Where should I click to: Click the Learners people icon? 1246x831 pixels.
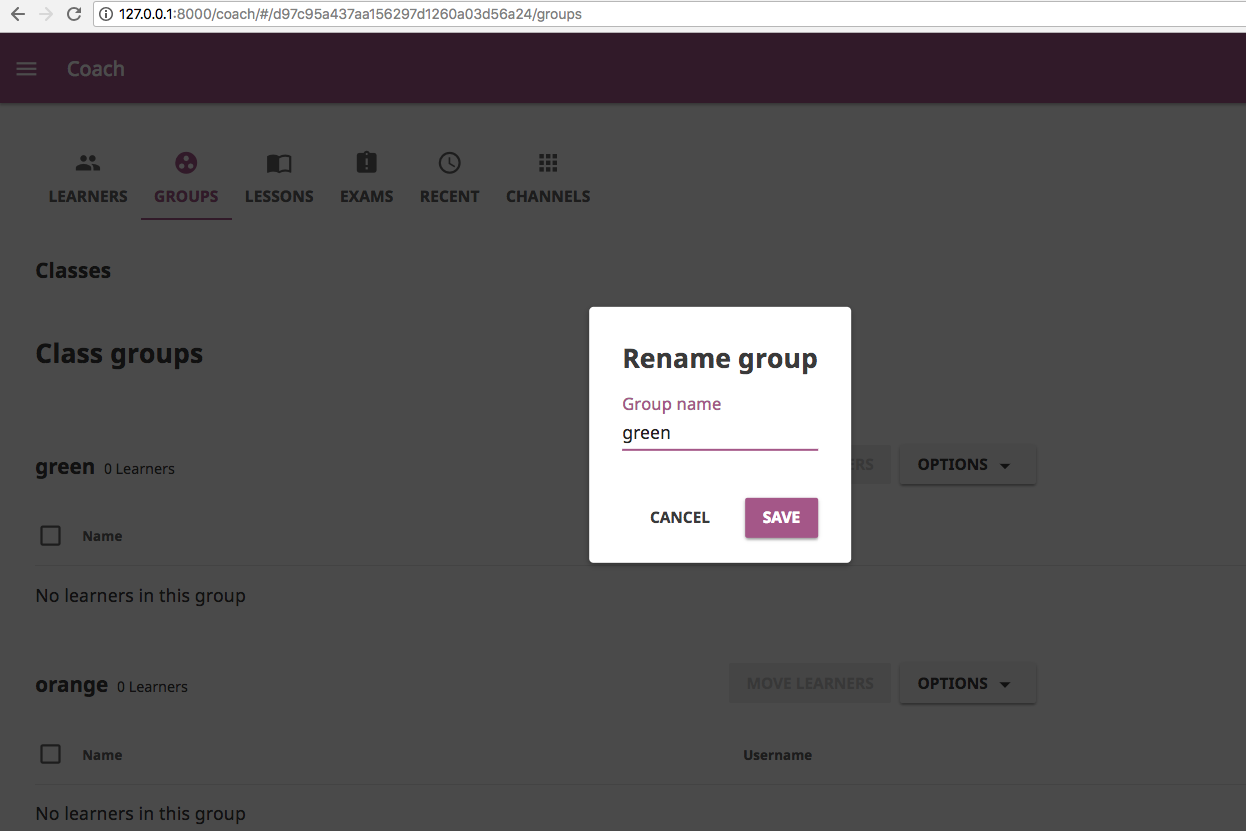pyautogui.click(x=88, y=162)
